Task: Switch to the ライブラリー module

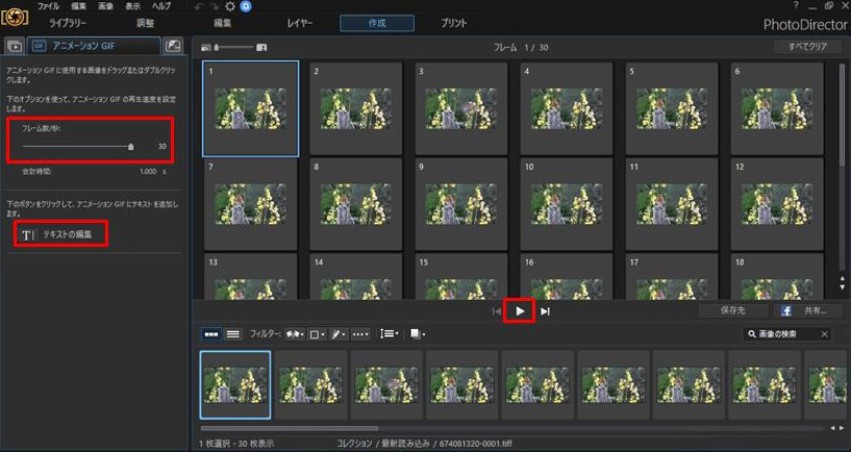Action: point(68,23)
